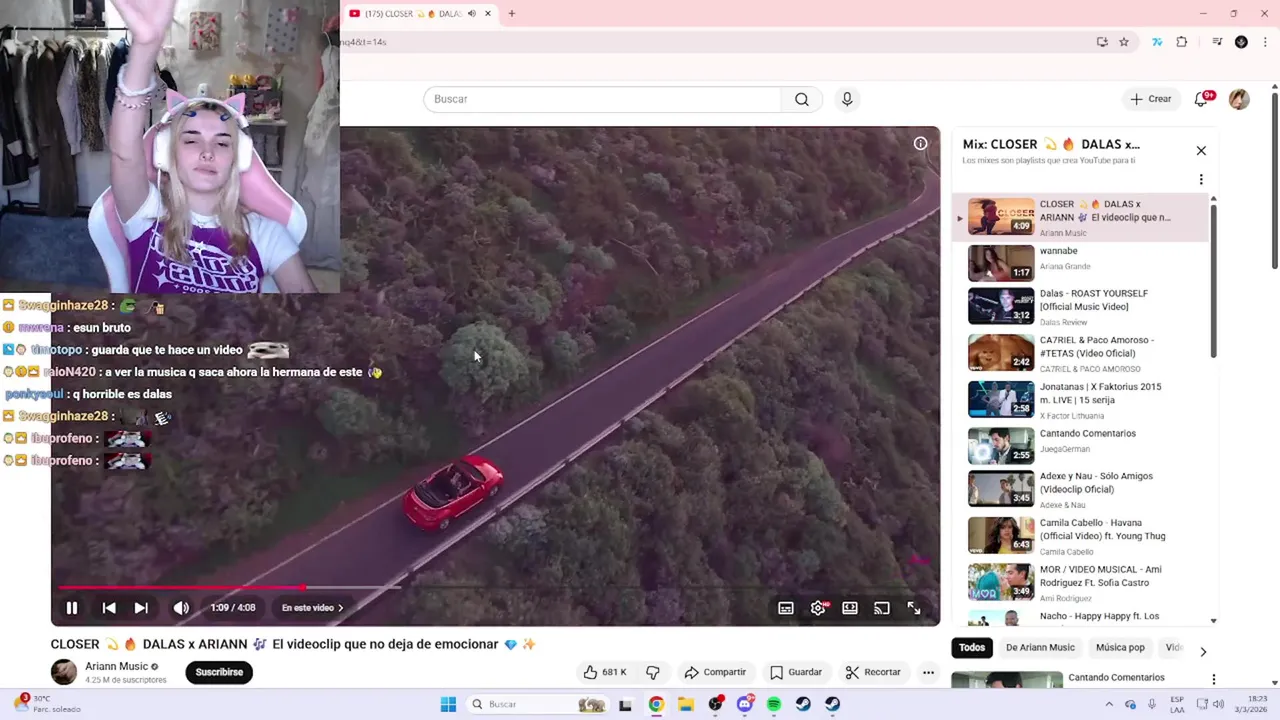This screenshot has width=1280, height=720.
Task: Click the Mix playlist scrollbar down arrow
Action: [1214, 621]
